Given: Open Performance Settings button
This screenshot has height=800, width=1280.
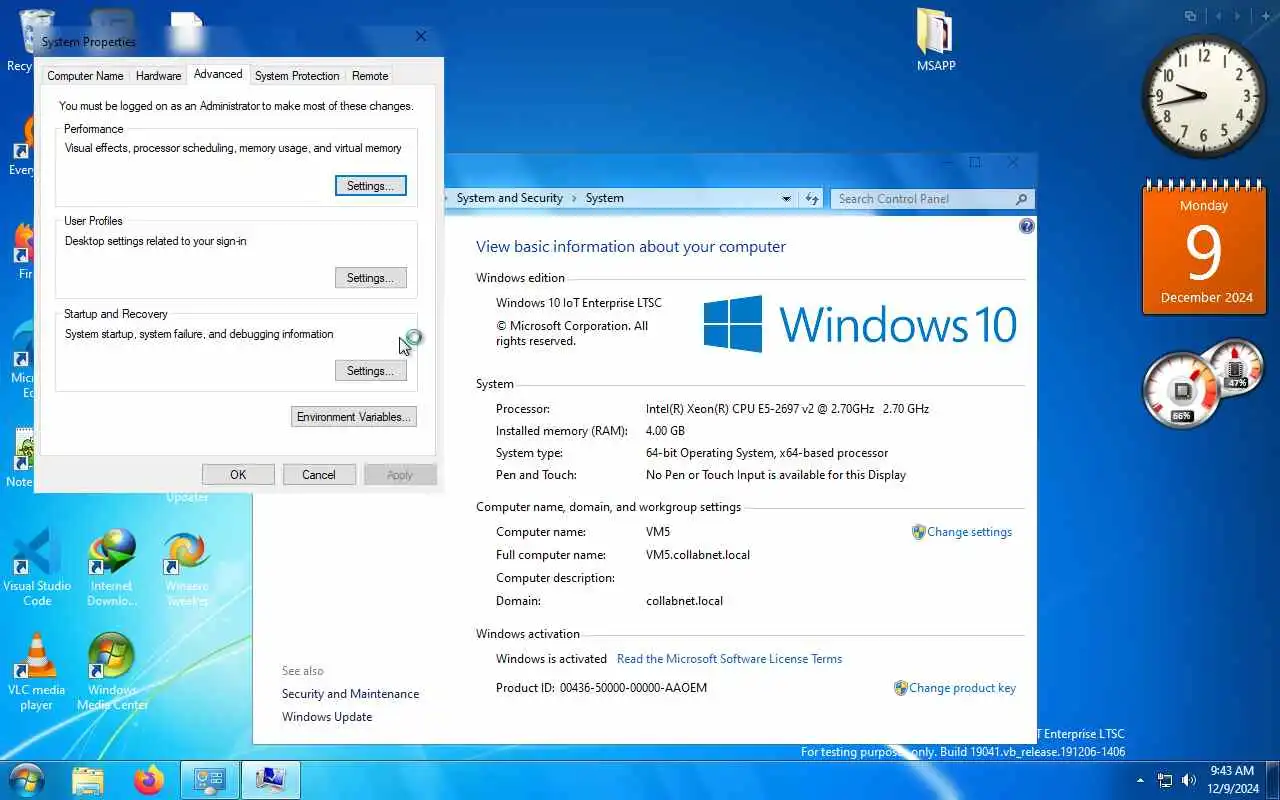Looking at the screenshot, I should point(370,186).
